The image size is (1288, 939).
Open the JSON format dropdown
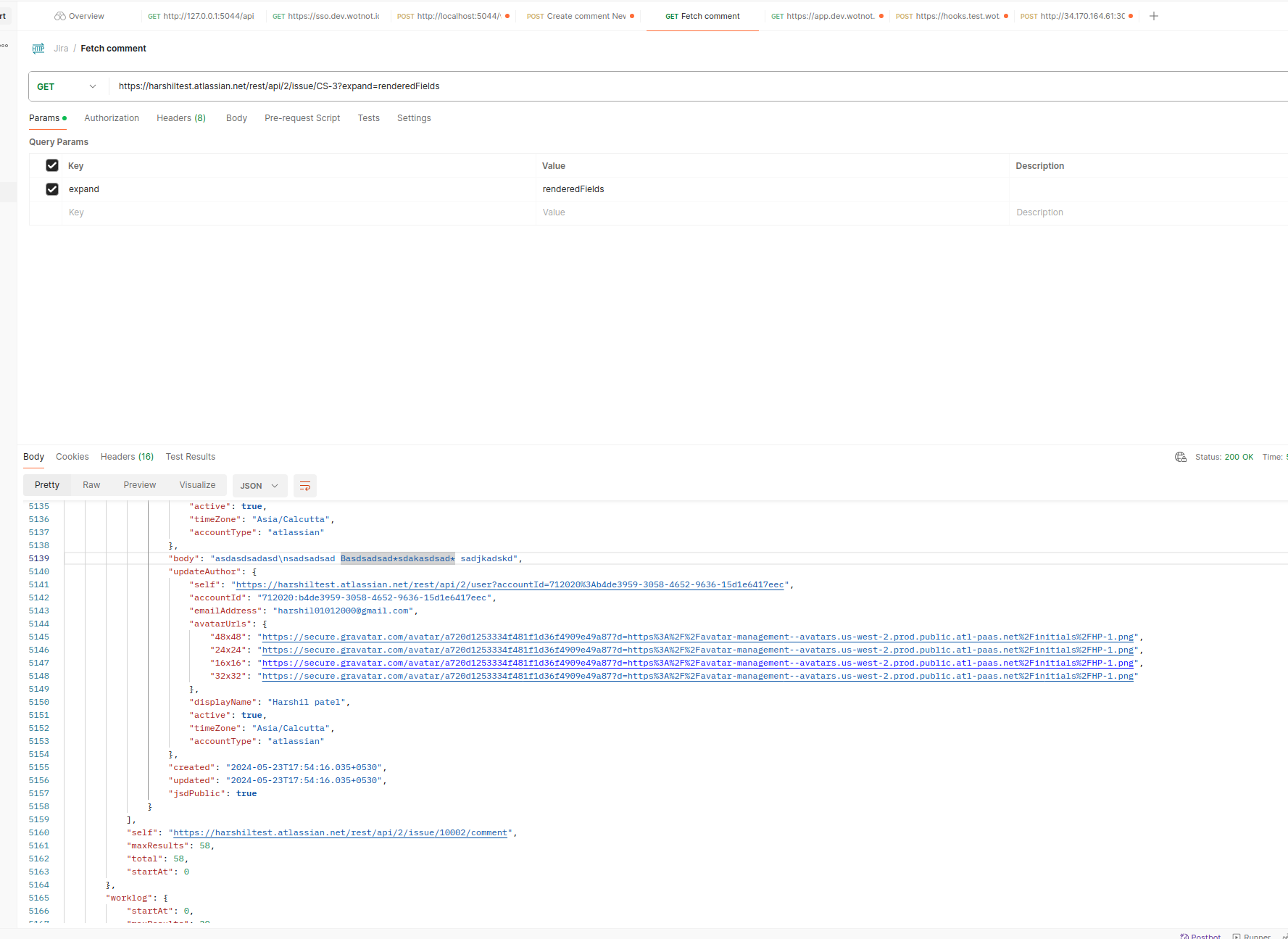259,486
